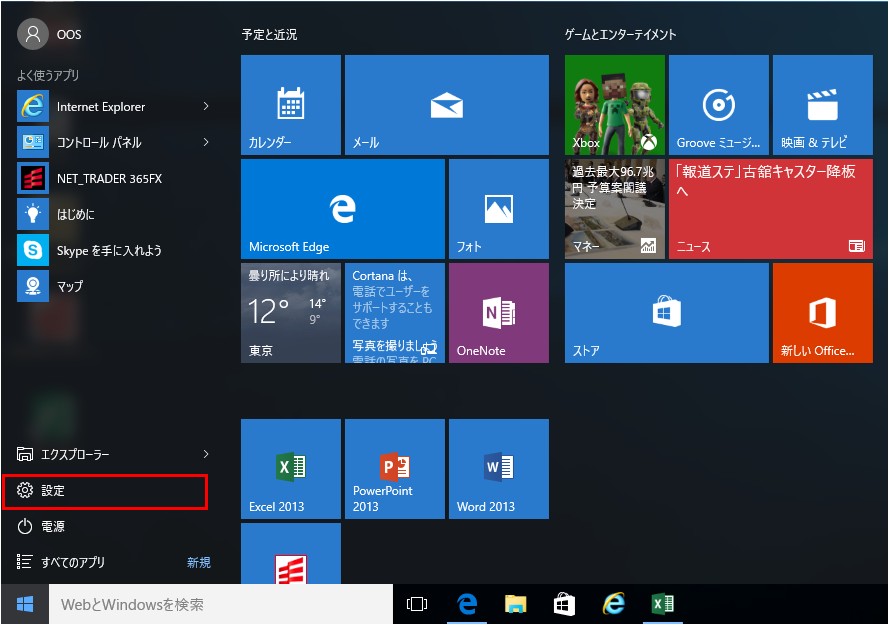
Task: Click the 新規 label beside All apps
Action: (198, 563)
